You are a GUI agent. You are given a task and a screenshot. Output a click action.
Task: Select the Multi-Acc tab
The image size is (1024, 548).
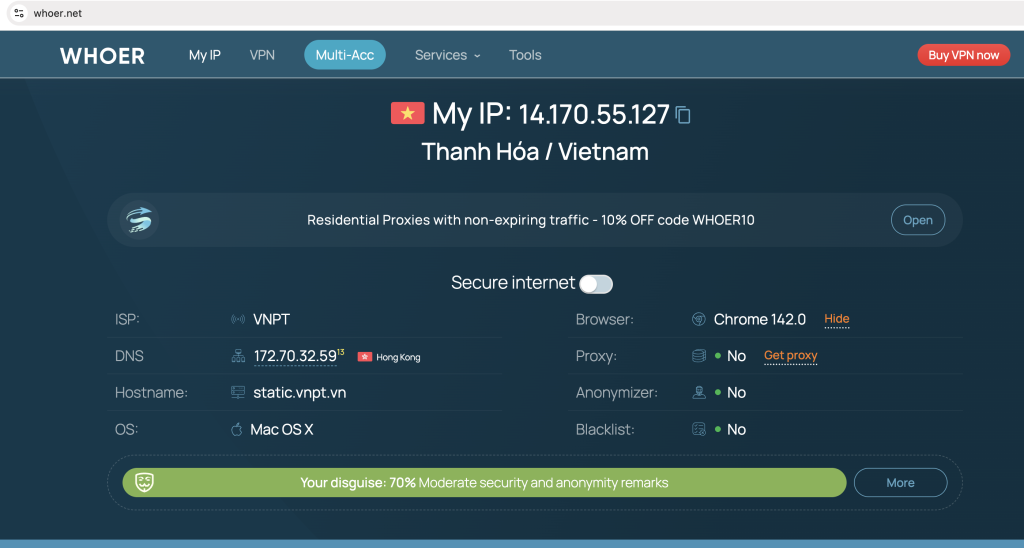[345, 55]
